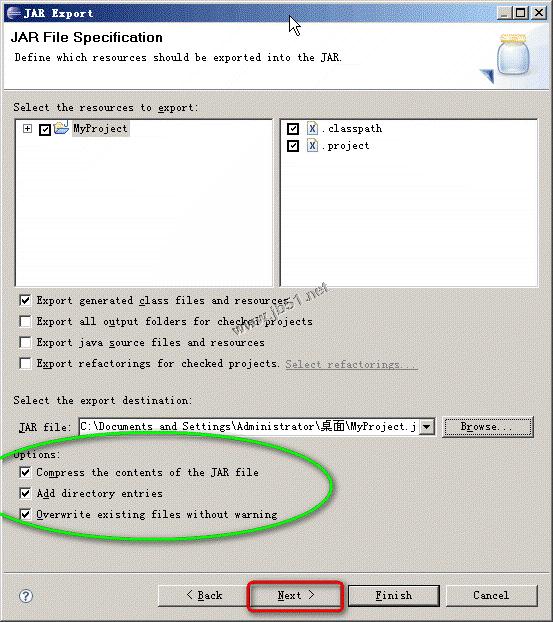Open the JAR file path dropdown
The height and width of the screenshot is (622, 553).
click(427, 427)
